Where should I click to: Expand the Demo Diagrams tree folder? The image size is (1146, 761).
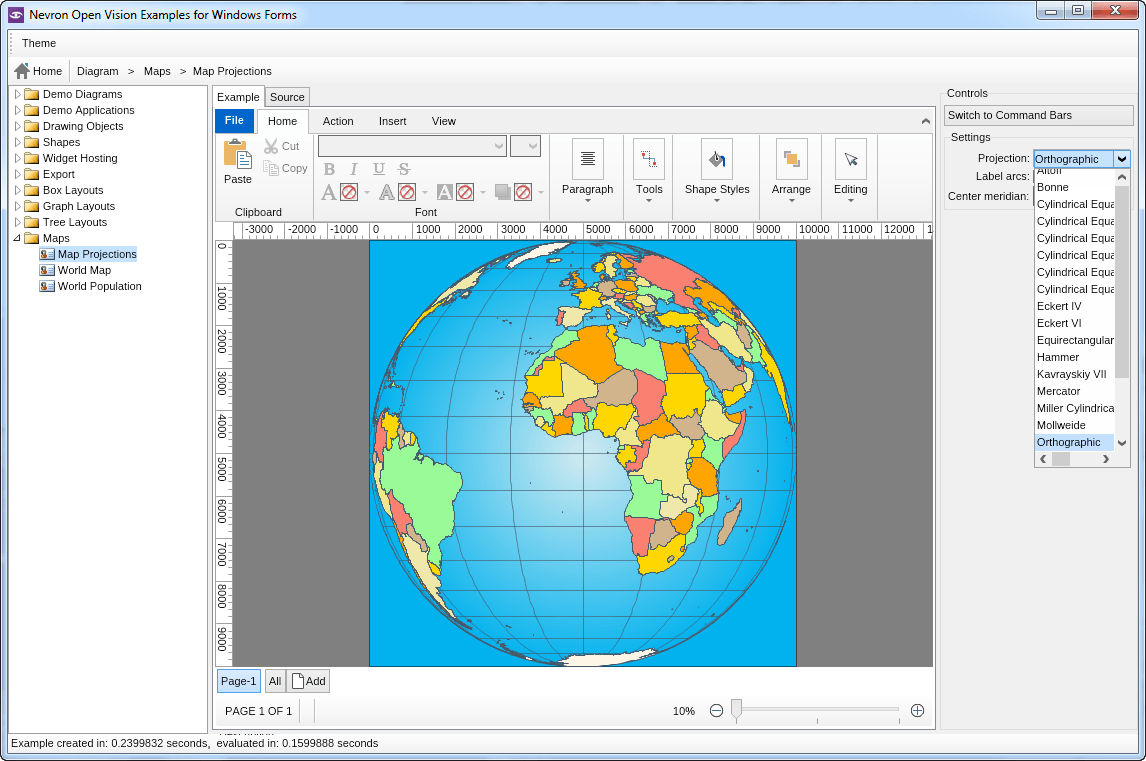[x=17, y=94]
